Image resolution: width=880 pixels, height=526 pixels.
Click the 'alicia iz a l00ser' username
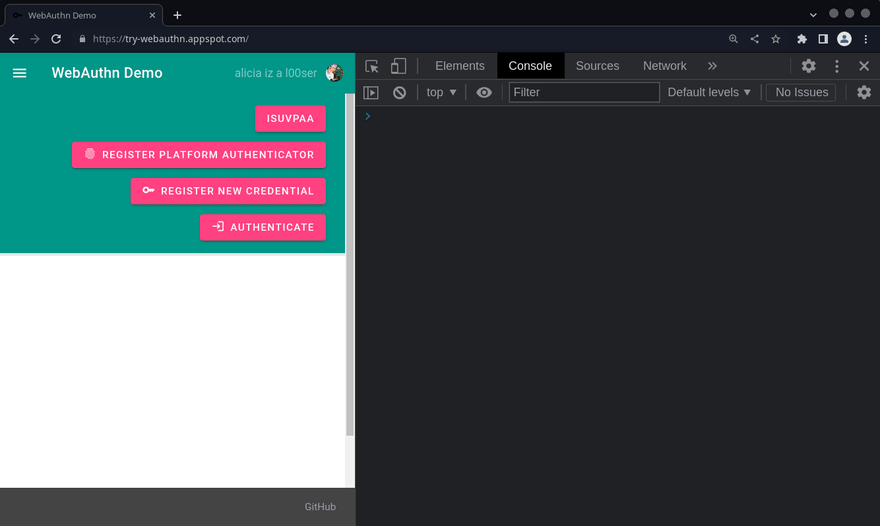pos(276,73)
